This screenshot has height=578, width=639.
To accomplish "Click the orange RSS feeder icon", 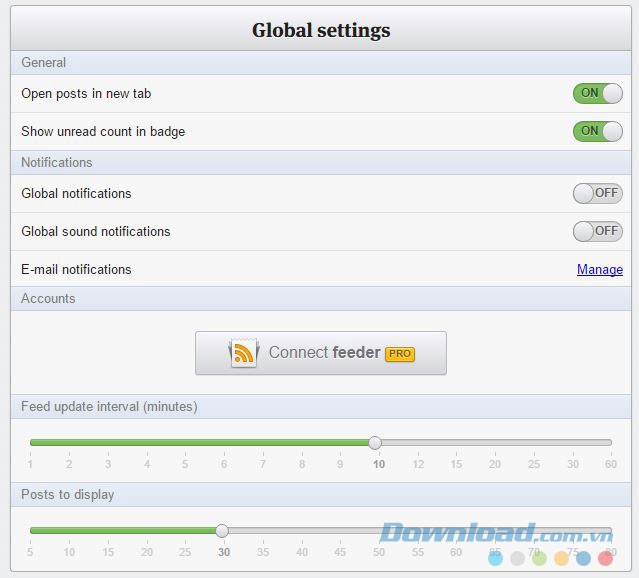I will [244, 353].
